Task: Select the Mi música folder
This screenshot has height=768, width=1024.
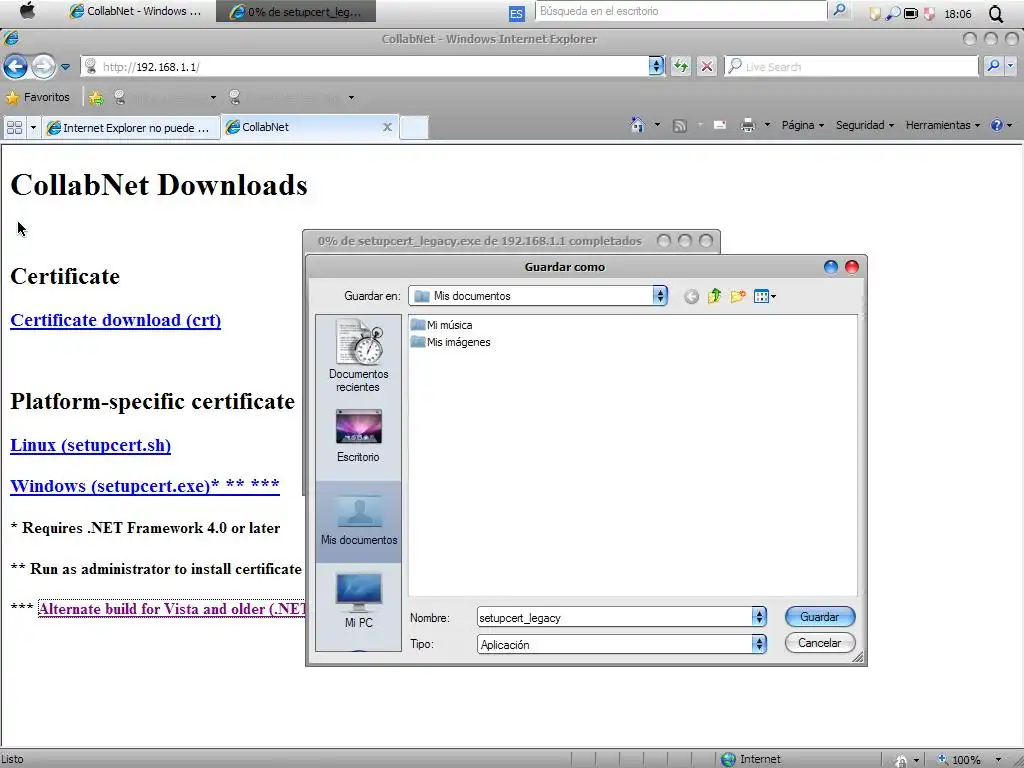Action: pos(441,325)
